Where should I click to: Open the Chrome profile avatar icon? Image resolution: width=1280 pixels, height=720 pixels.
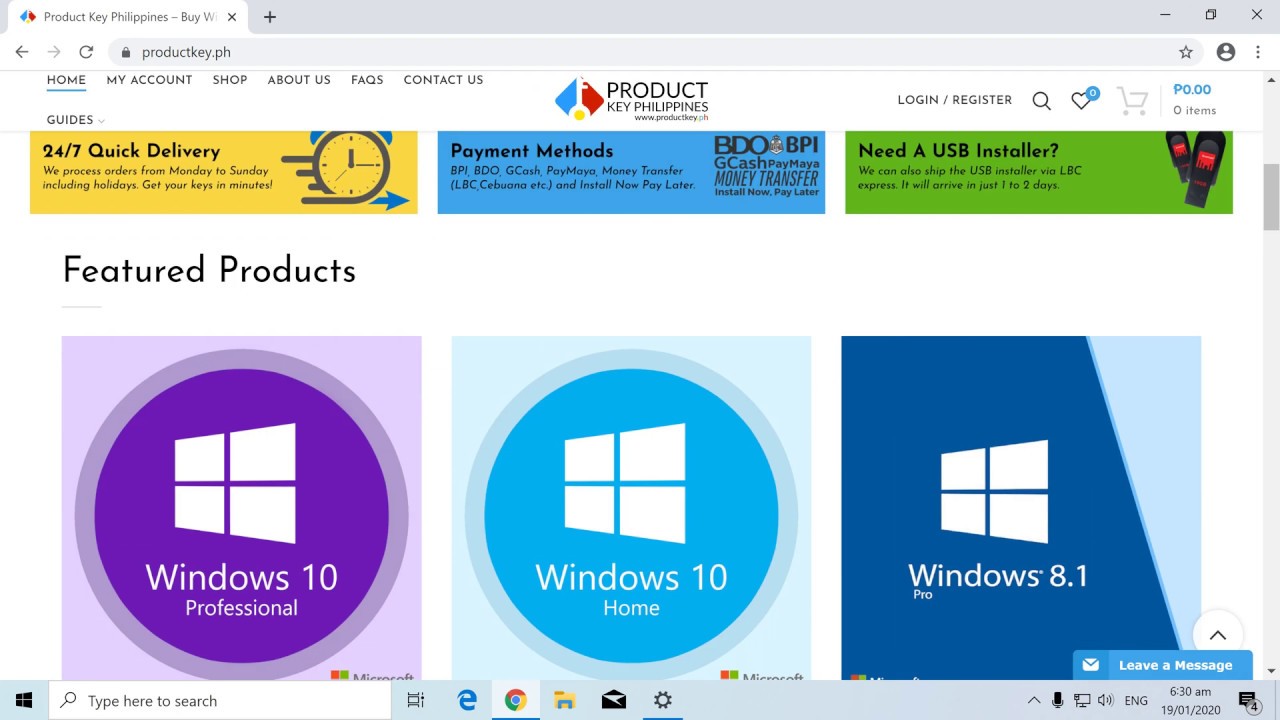click(1226, 52)
